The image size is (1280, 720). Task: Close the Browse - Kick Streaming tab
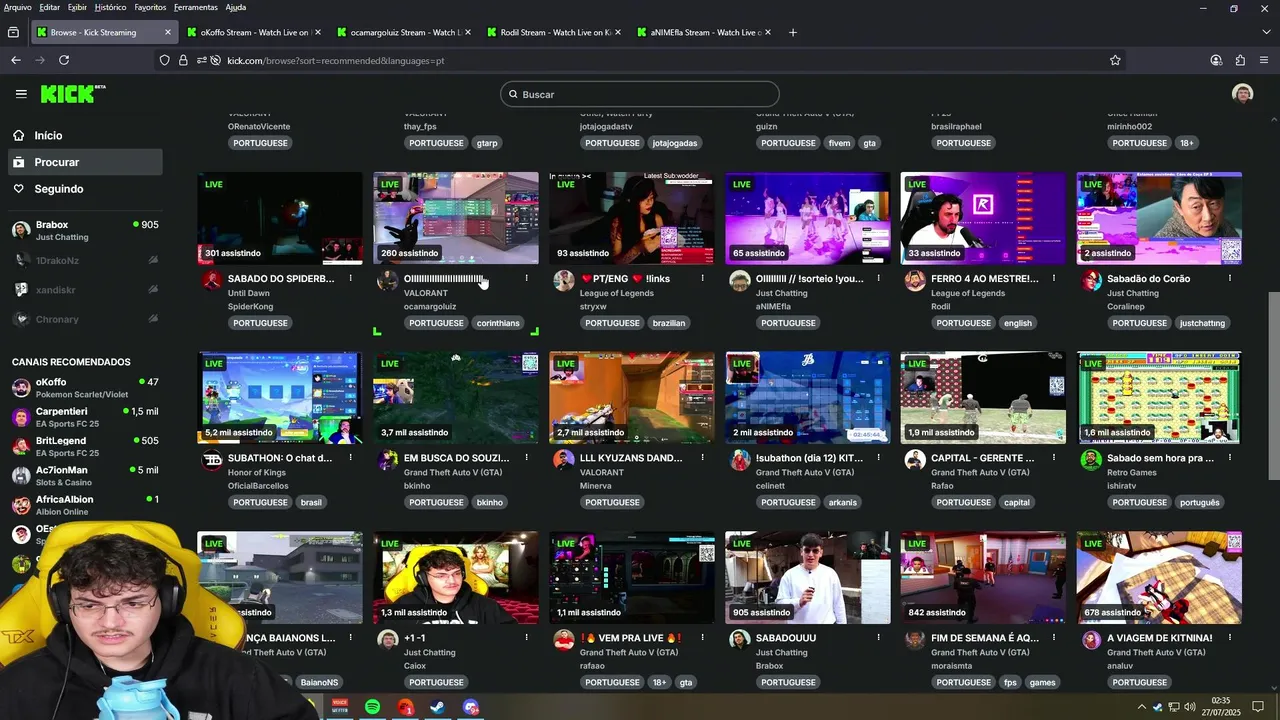pos(167,32)
